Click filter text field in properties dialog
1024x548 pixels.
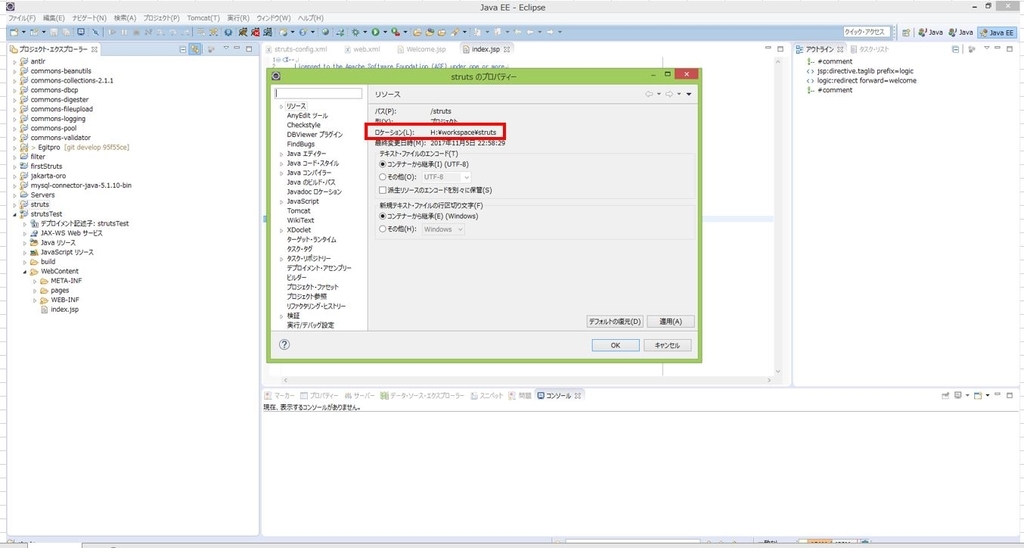319,94
